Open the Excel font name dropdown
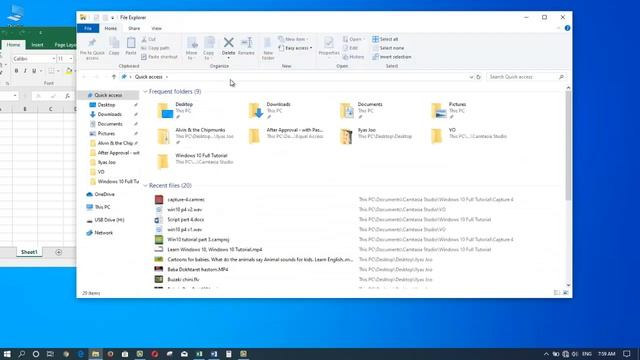The width and height of the screenshot is (640, 360). click(53, 59)
